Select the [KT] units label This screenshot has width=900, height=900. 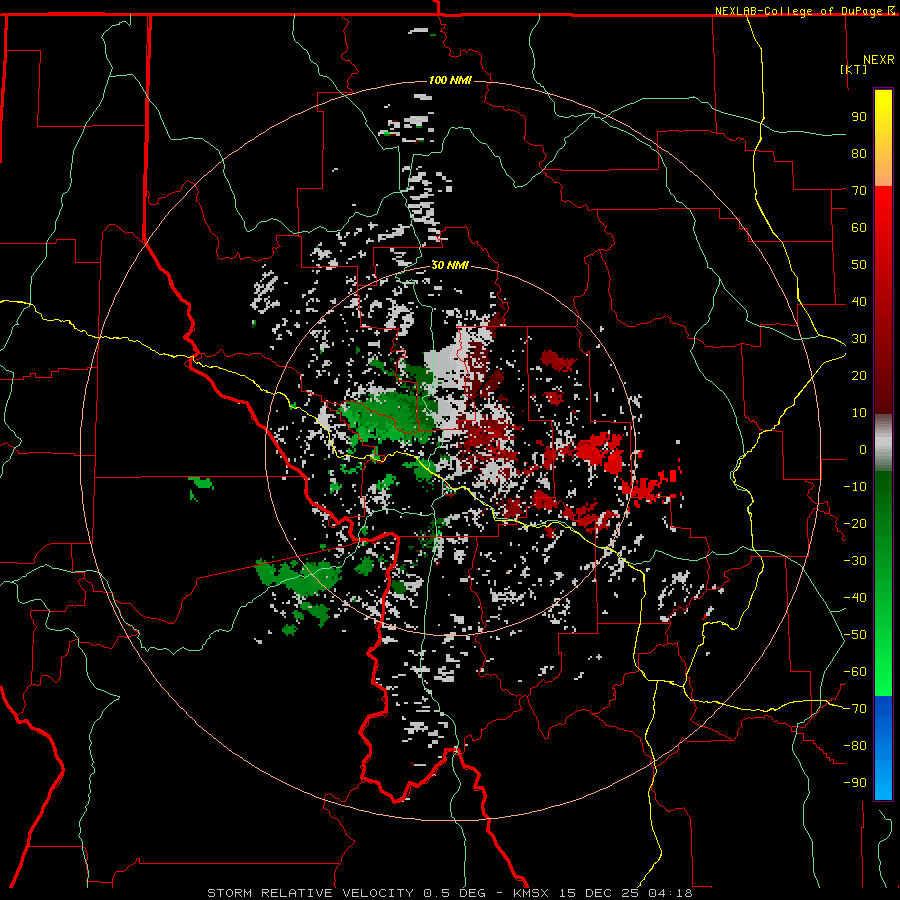point(854,69)
